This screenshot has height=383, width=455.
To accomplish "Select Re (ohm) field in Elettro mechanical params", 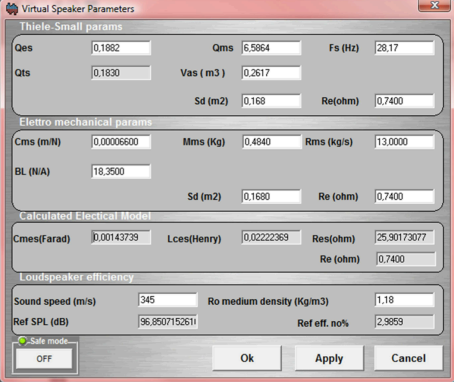I will [405, 196].
